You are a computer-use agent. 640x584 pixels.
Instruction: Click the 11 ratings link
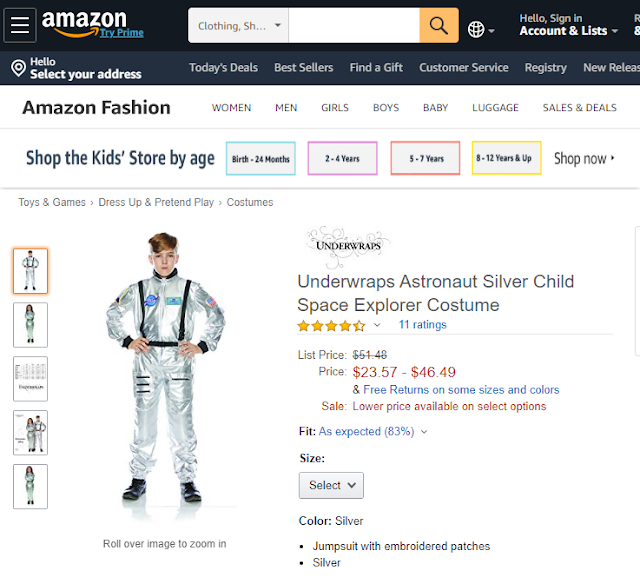point(422,325)
